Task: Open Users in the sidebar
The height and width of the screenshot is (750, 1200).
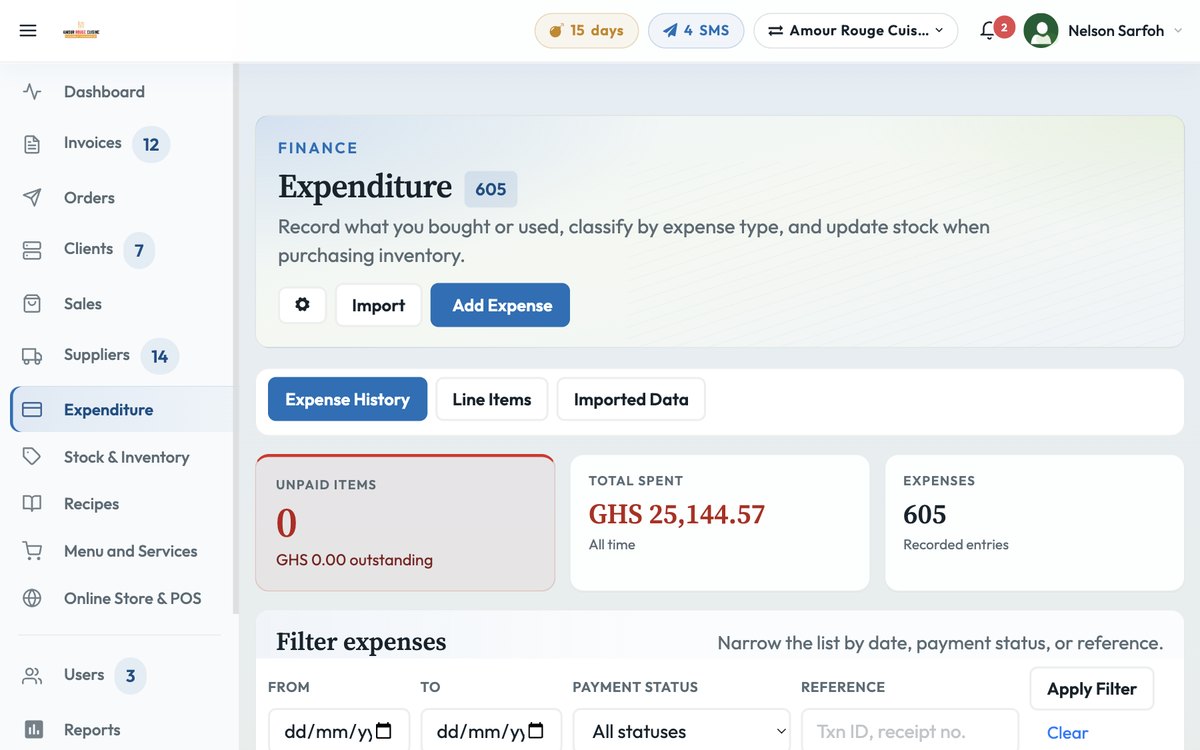Action: point(84,675)
